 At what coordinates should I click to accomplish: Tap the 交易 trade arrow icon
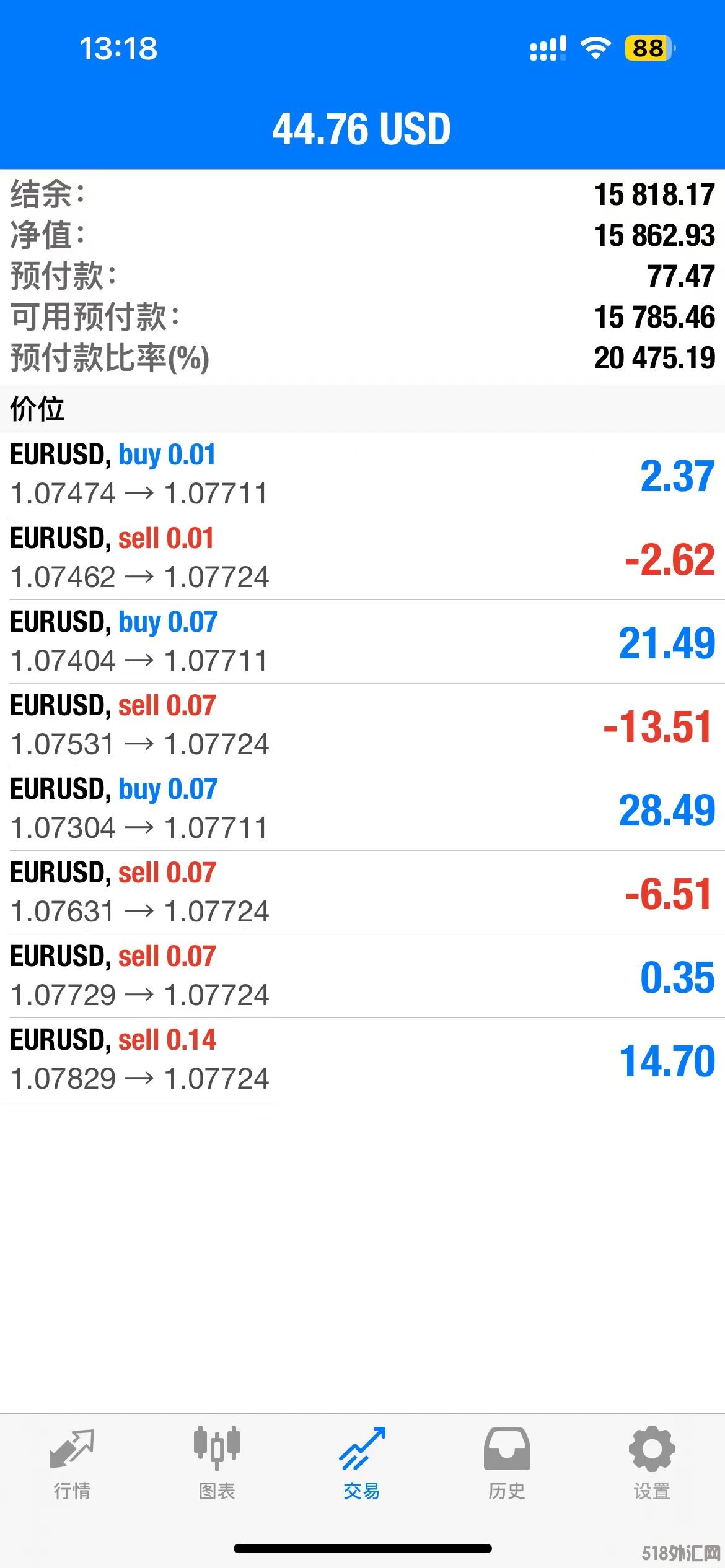(362, 1448)
